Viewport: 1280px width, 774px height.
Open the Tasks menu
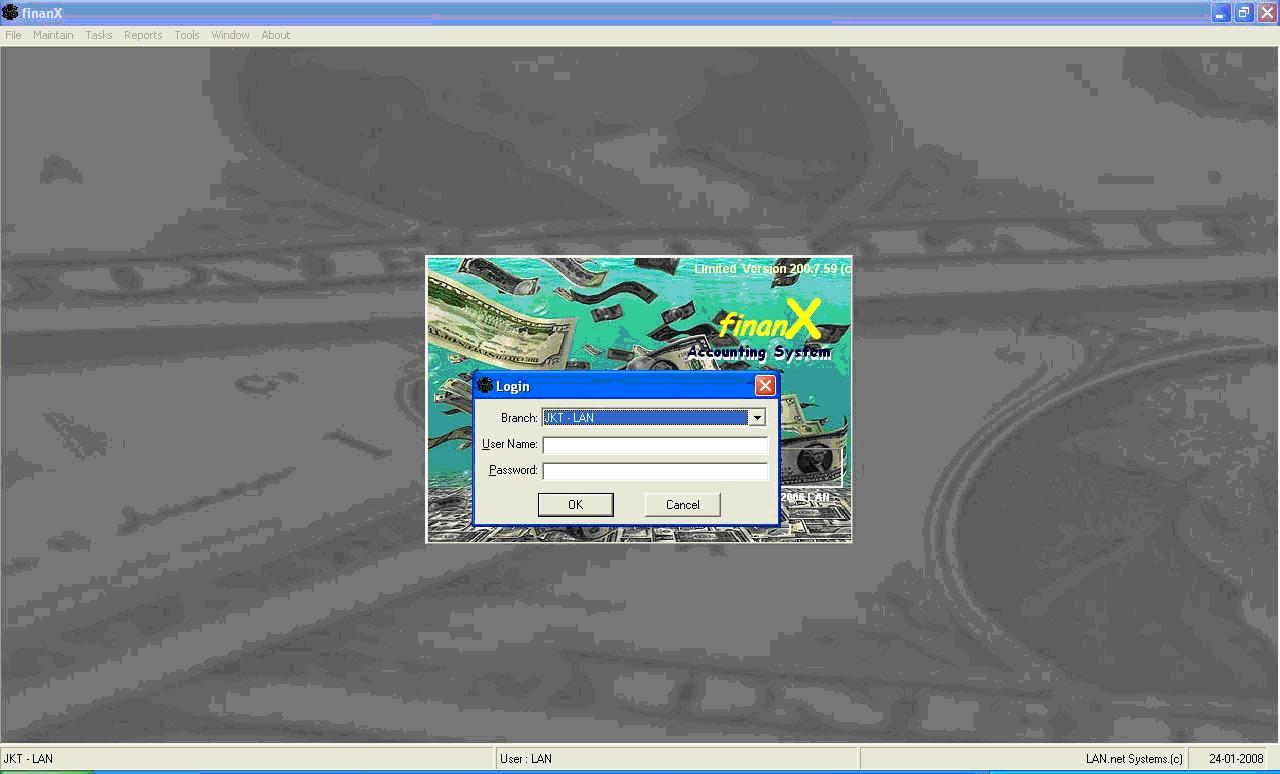click(99, 35)
